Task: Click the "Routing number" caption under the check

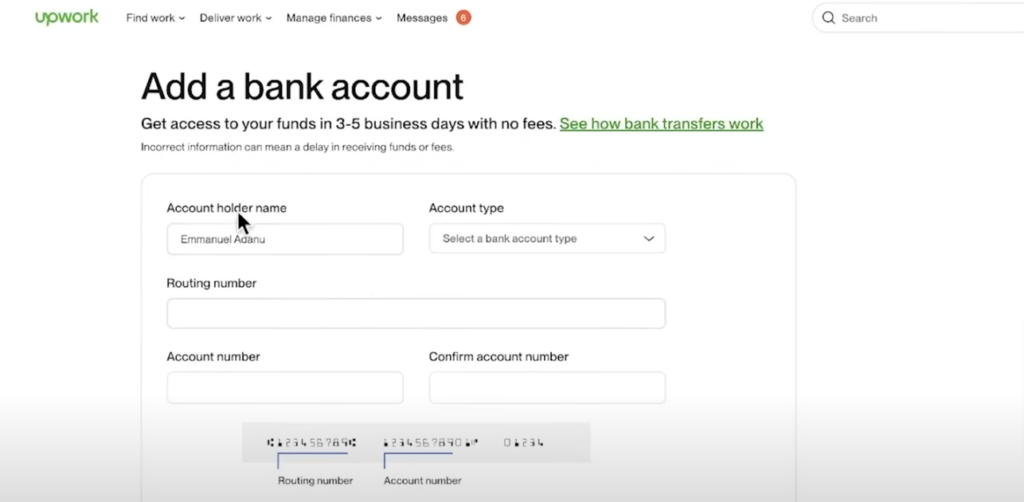Action: (x=315, y=481)
